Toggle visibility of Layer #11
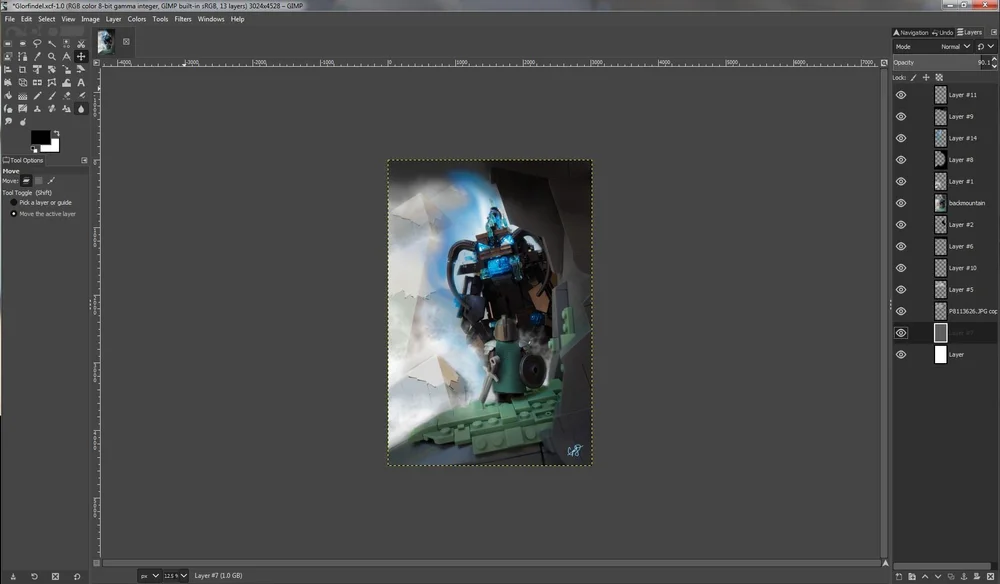This screenshot has height=584, width=1000. point(901,94)
